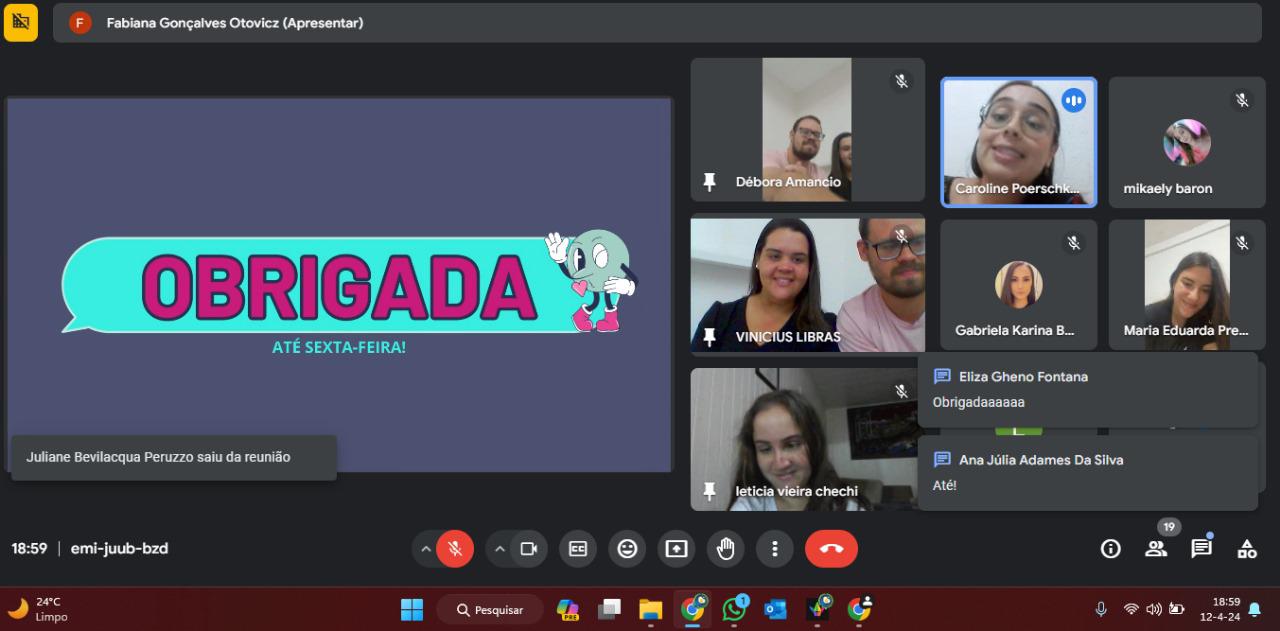Click the present screen icon
This screenshot has width=1280, height=631.
pos(676,548)
